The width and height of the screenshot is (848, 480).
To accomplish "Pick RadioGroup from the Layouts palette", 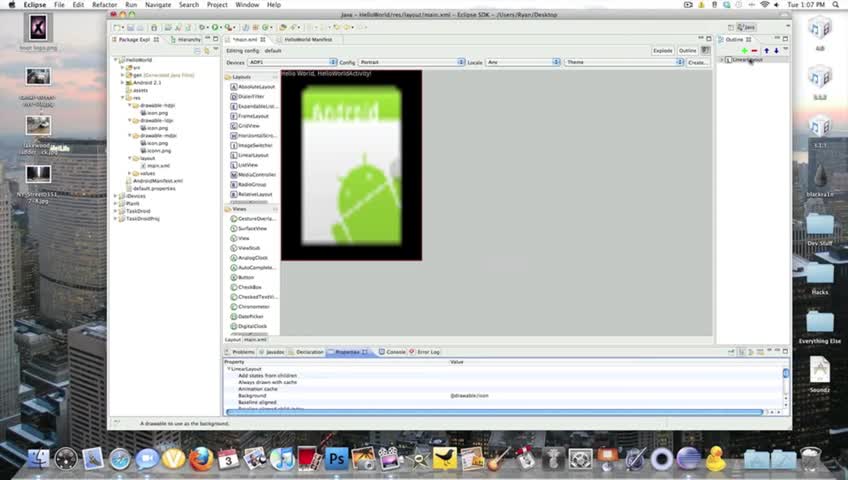I will 248,184.
